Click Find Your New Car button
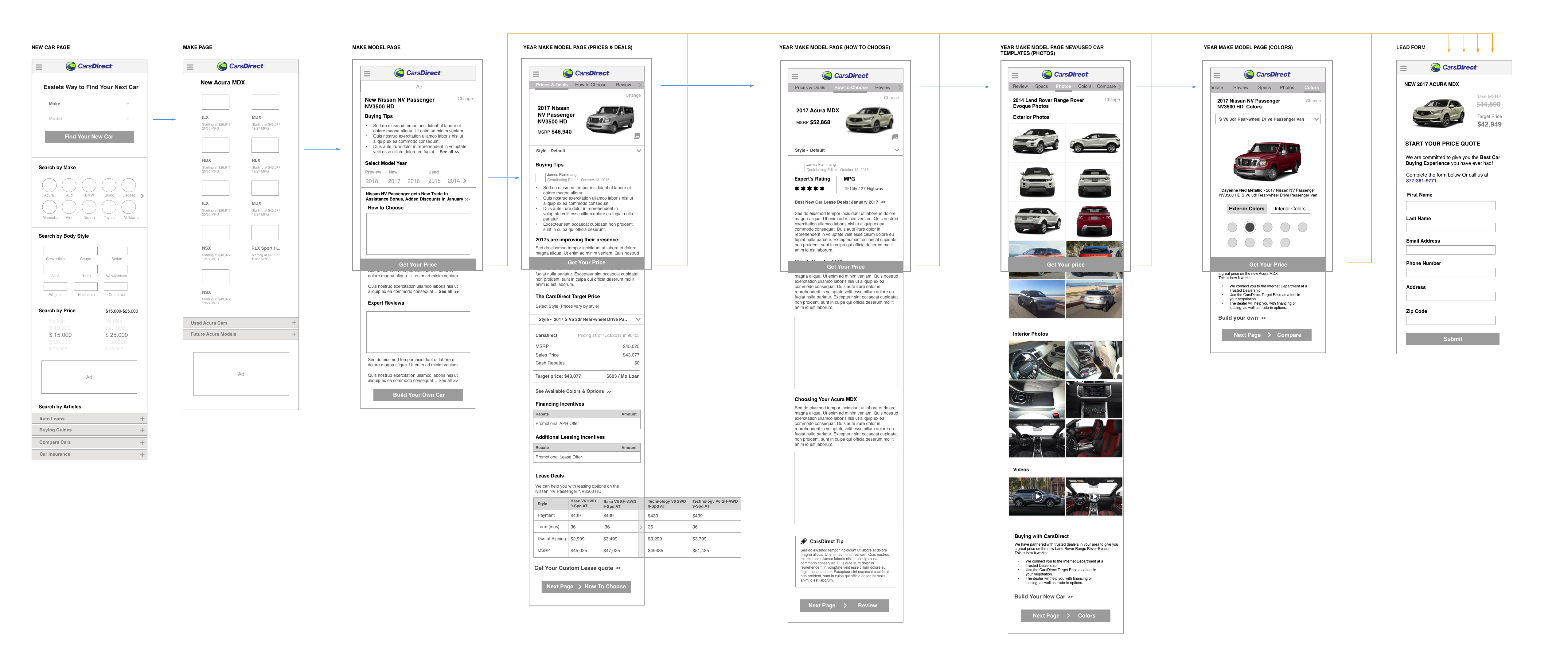 coord(89,137)
